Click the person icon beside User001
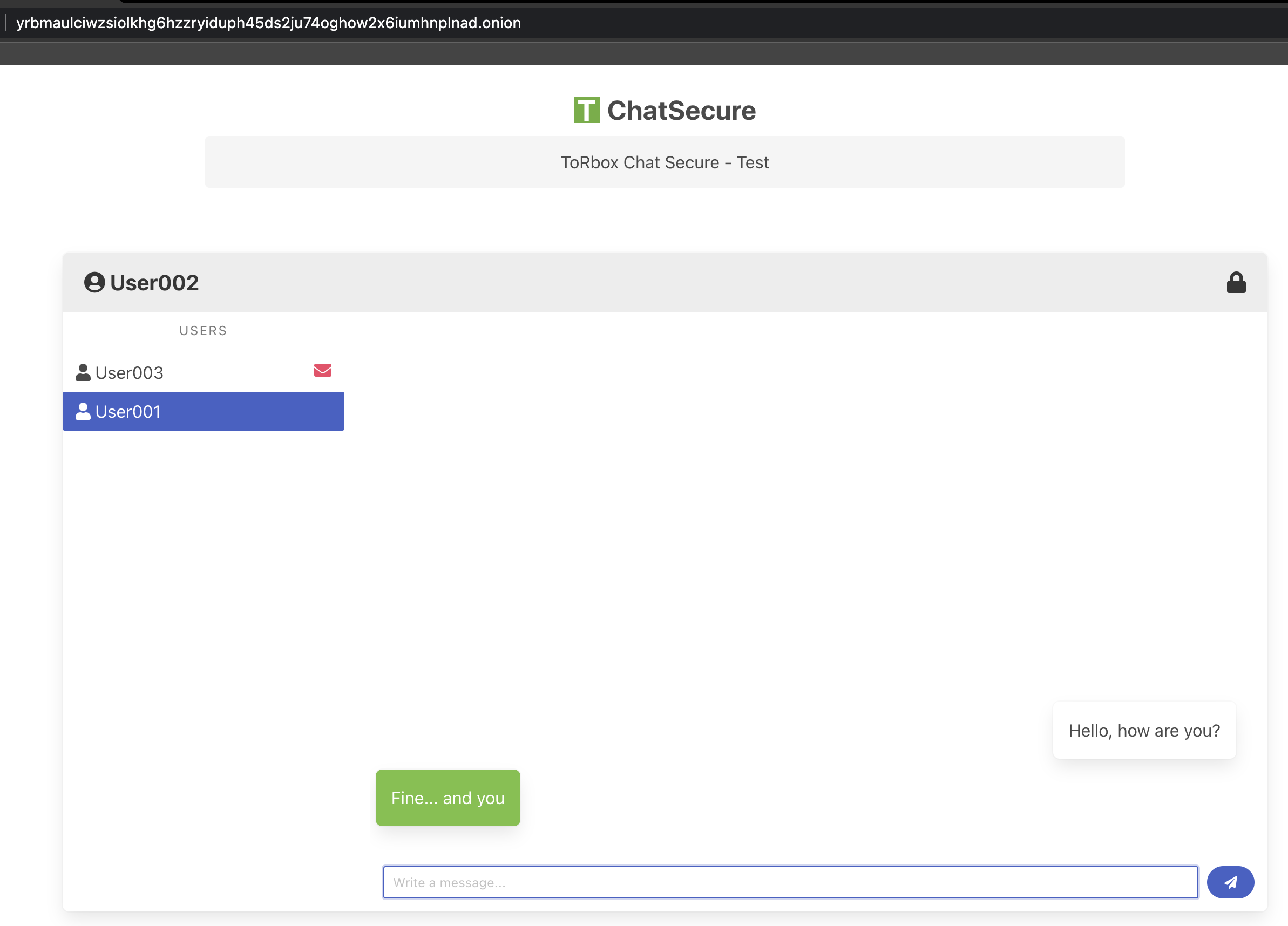 point(83,411)
